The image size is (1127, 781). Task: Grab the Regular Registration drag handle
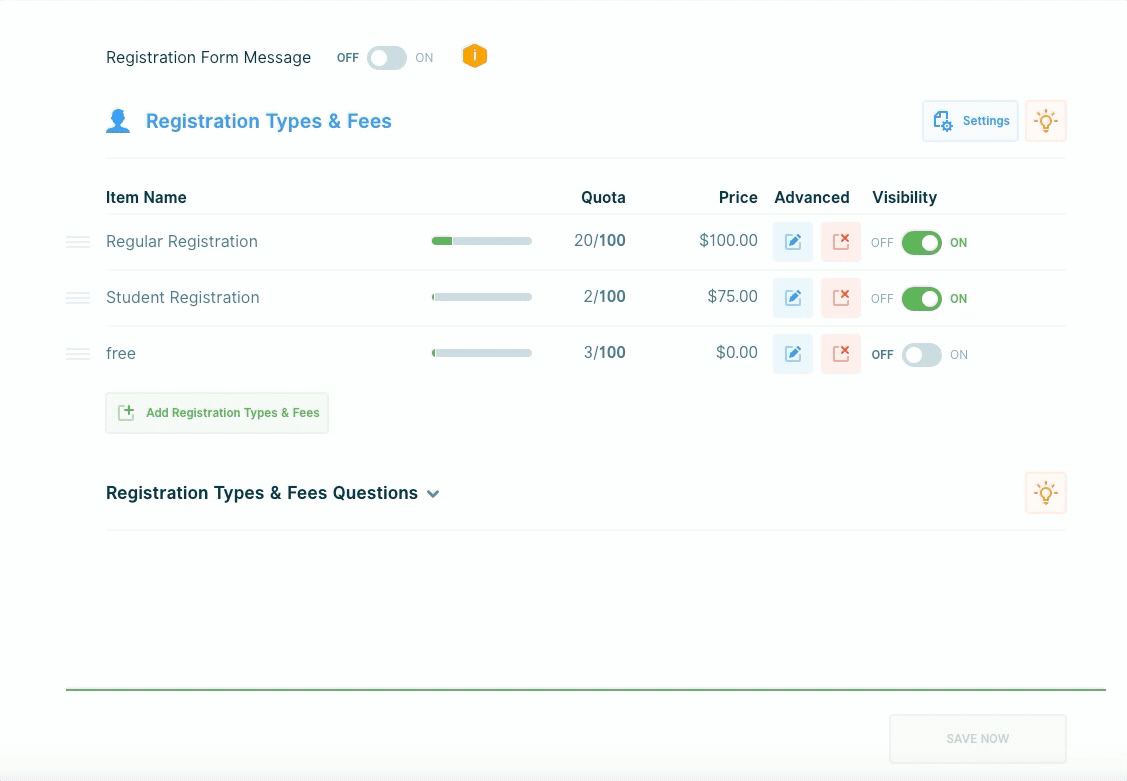tap(78, 242)
